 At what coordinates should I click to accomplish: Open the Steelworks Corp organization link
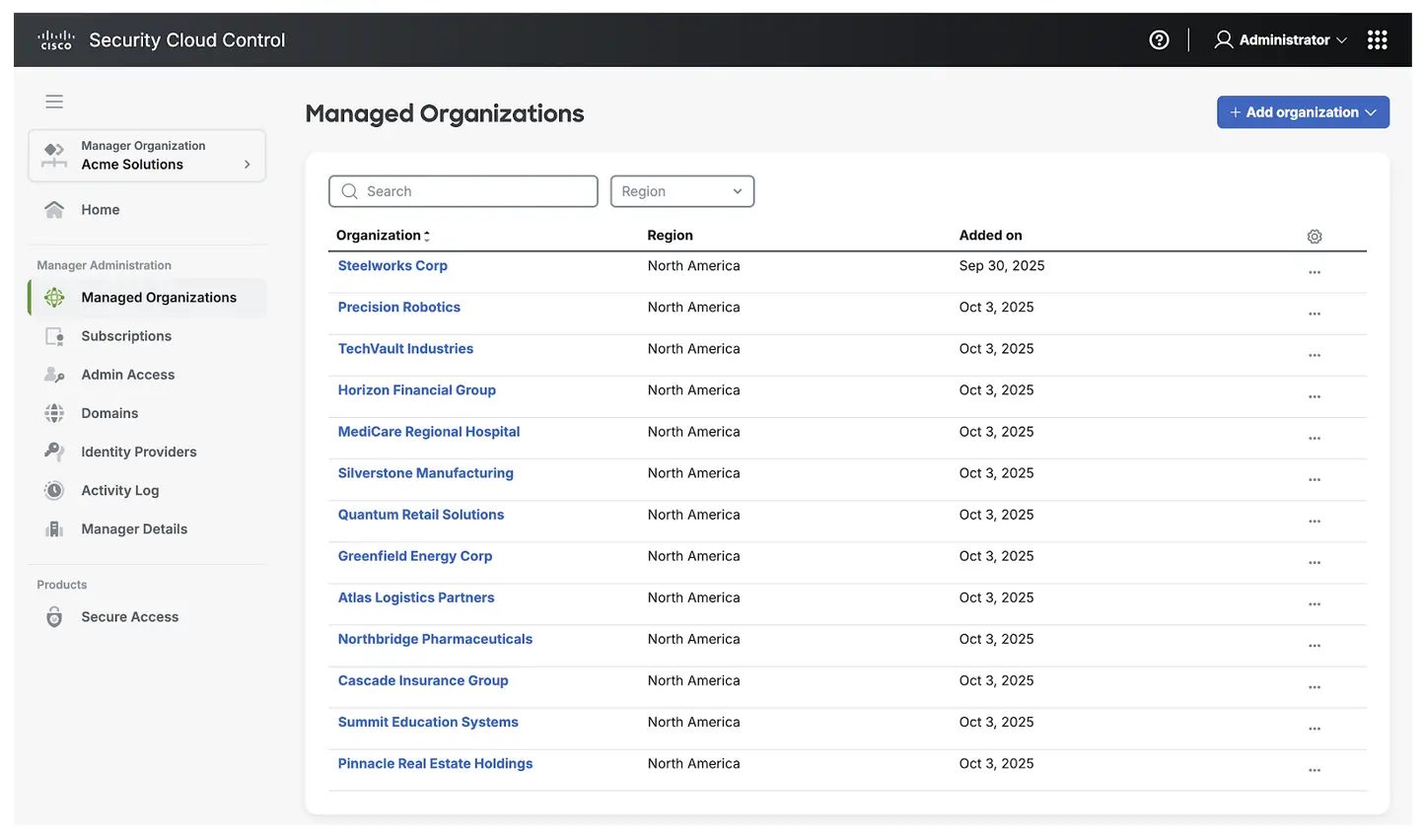pos(392,265)
